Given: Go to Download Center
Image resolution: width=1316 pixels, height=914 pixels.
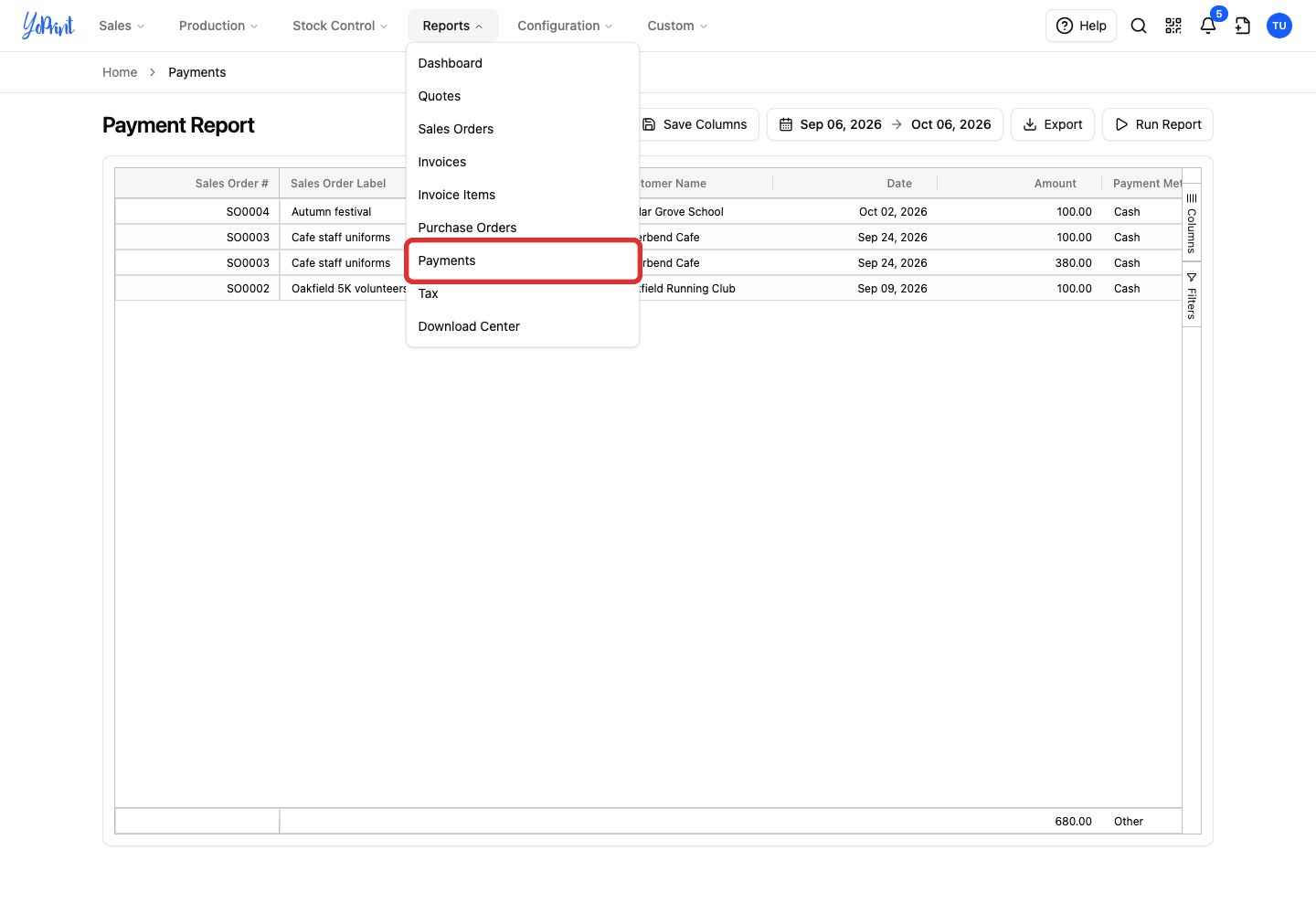Looking at the screenshot, I should (x=523, y=326).
